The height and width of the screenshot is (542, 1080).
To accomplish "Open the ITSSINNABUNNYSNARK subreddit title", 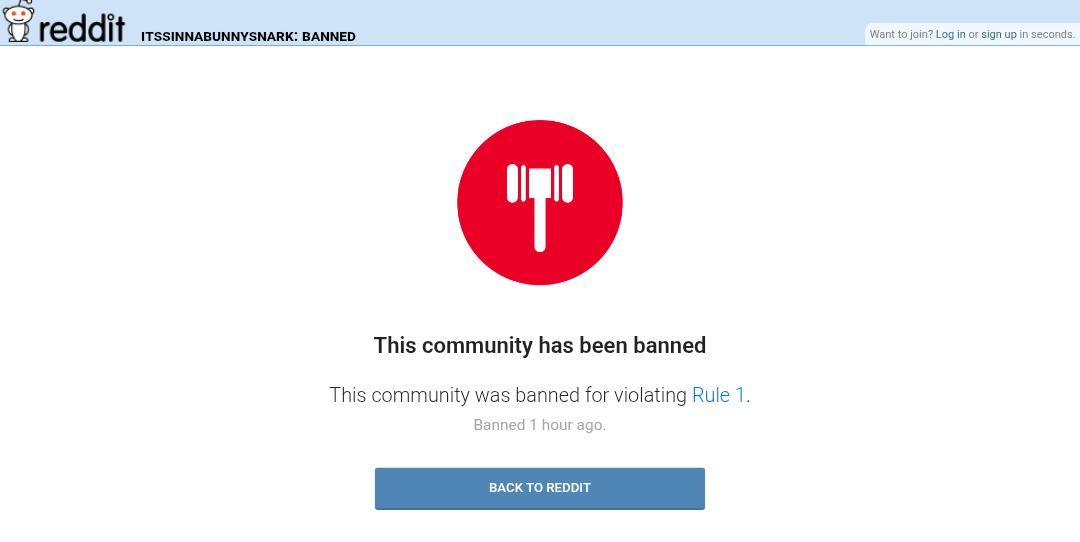I will (218, 37).
